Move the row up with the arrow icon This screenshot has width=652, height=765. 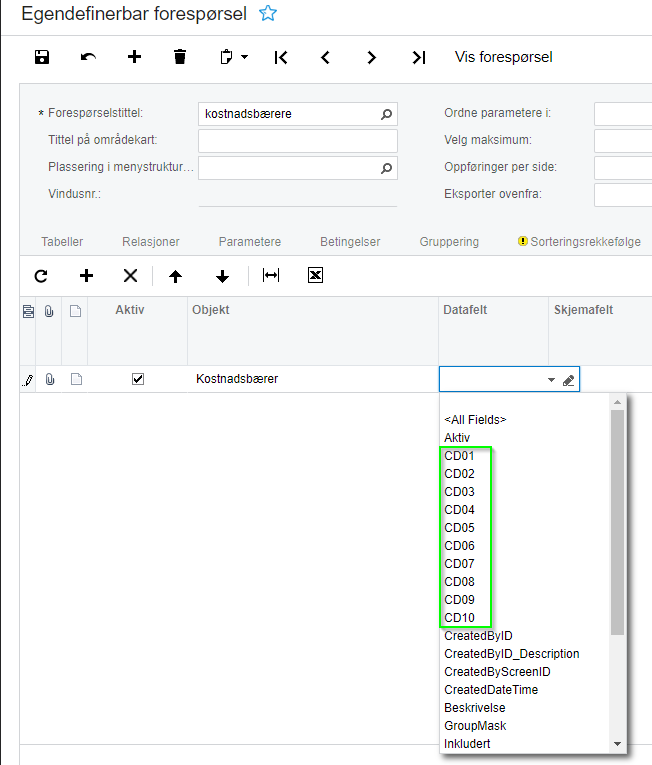(x=175, y=276)
